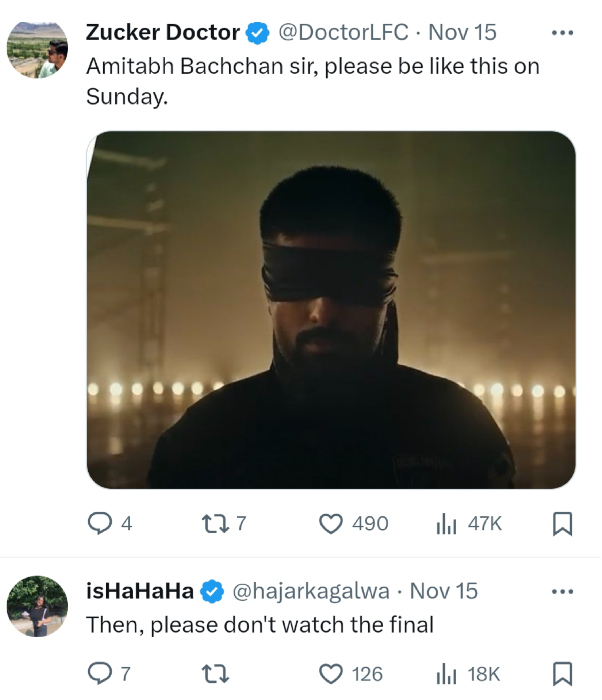Open Zucker Doctor tweet's Nov 15 timestamp
Image resolution: width=602 pixels, height=700 pixels.
[462, 32]
